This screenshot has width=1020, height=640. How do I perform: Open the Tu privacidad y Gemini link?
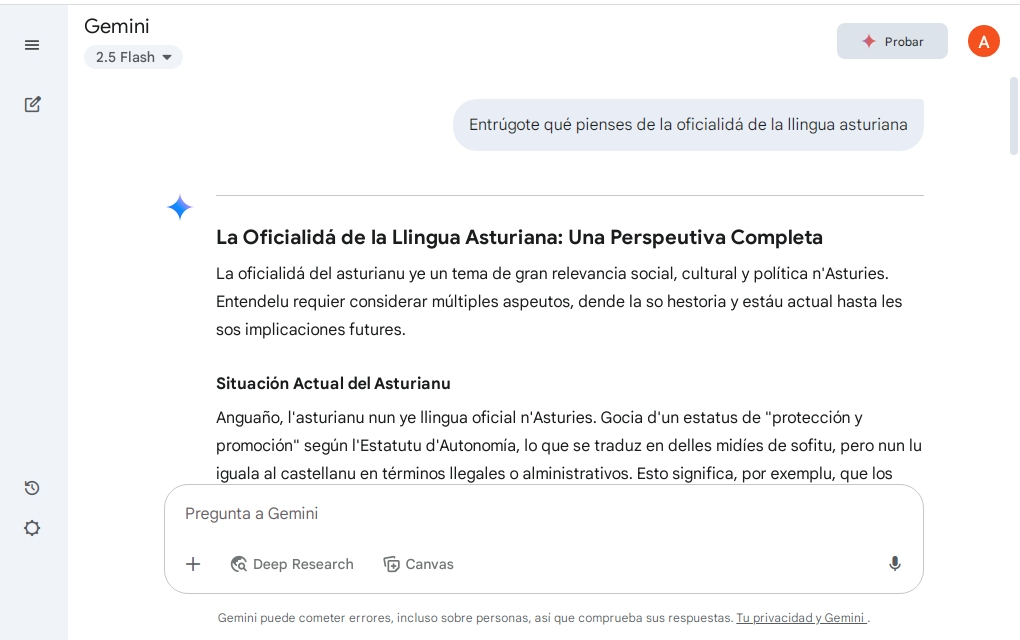(x=801, y=618)
